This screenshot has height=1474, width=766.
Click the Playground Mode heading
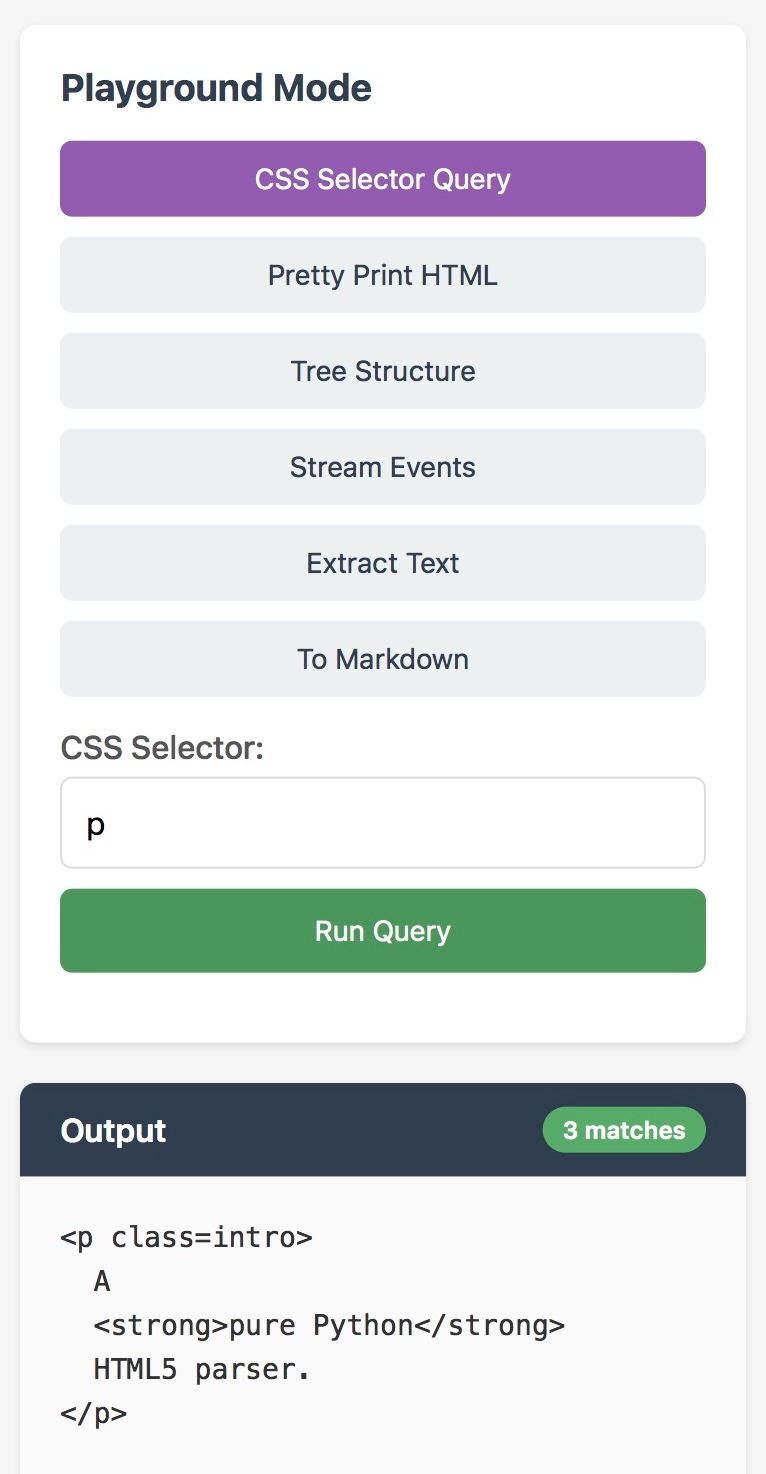(x=216, y=87)
